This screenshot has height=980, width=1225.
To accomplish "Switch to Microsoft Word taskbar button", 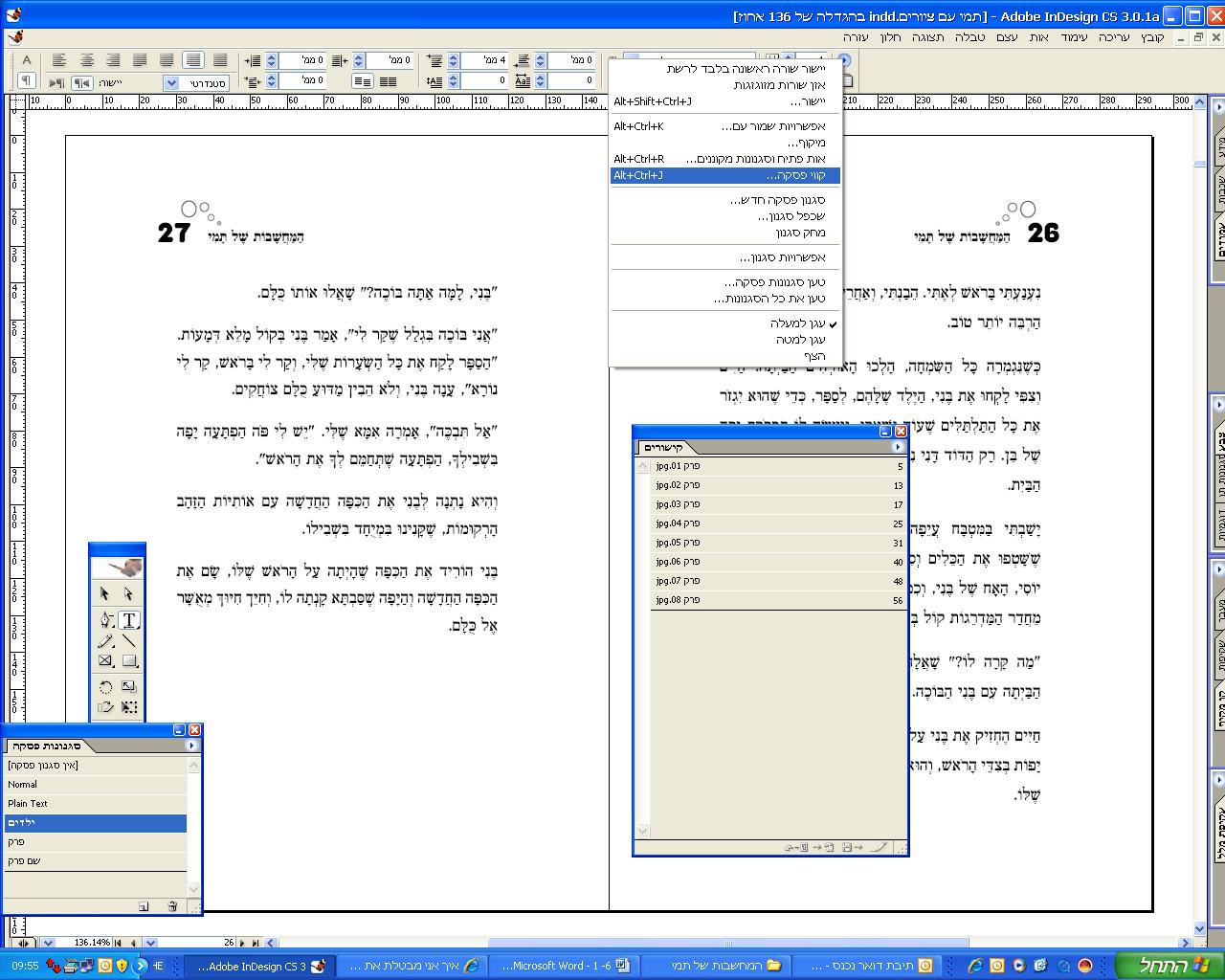I will click(x=563, y=966).
